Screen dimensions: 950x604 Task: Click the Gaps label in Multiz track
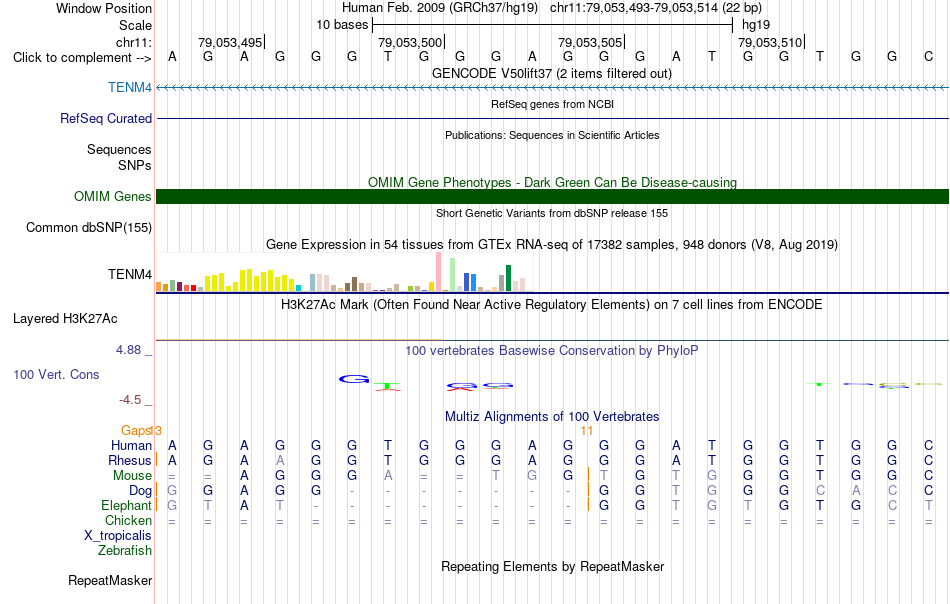[x=136, y=431]
